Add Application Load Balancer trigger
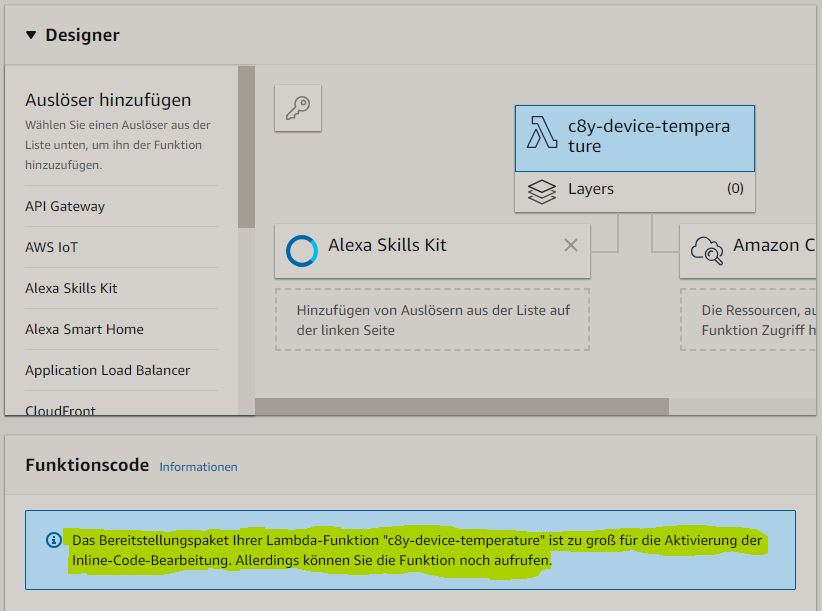822x611 pixels. click(x=107, y=370)
